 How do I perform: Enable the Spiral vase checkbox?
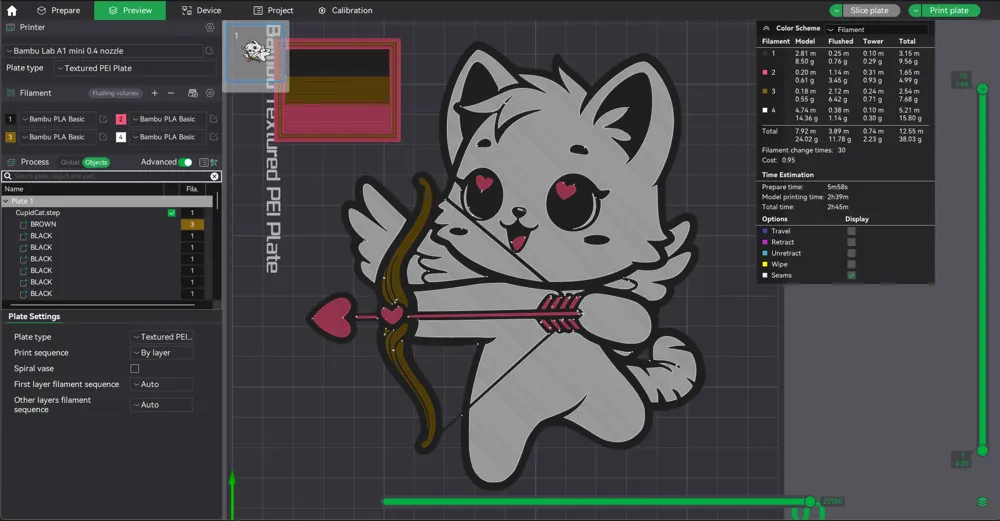click(x=135, y=369)
